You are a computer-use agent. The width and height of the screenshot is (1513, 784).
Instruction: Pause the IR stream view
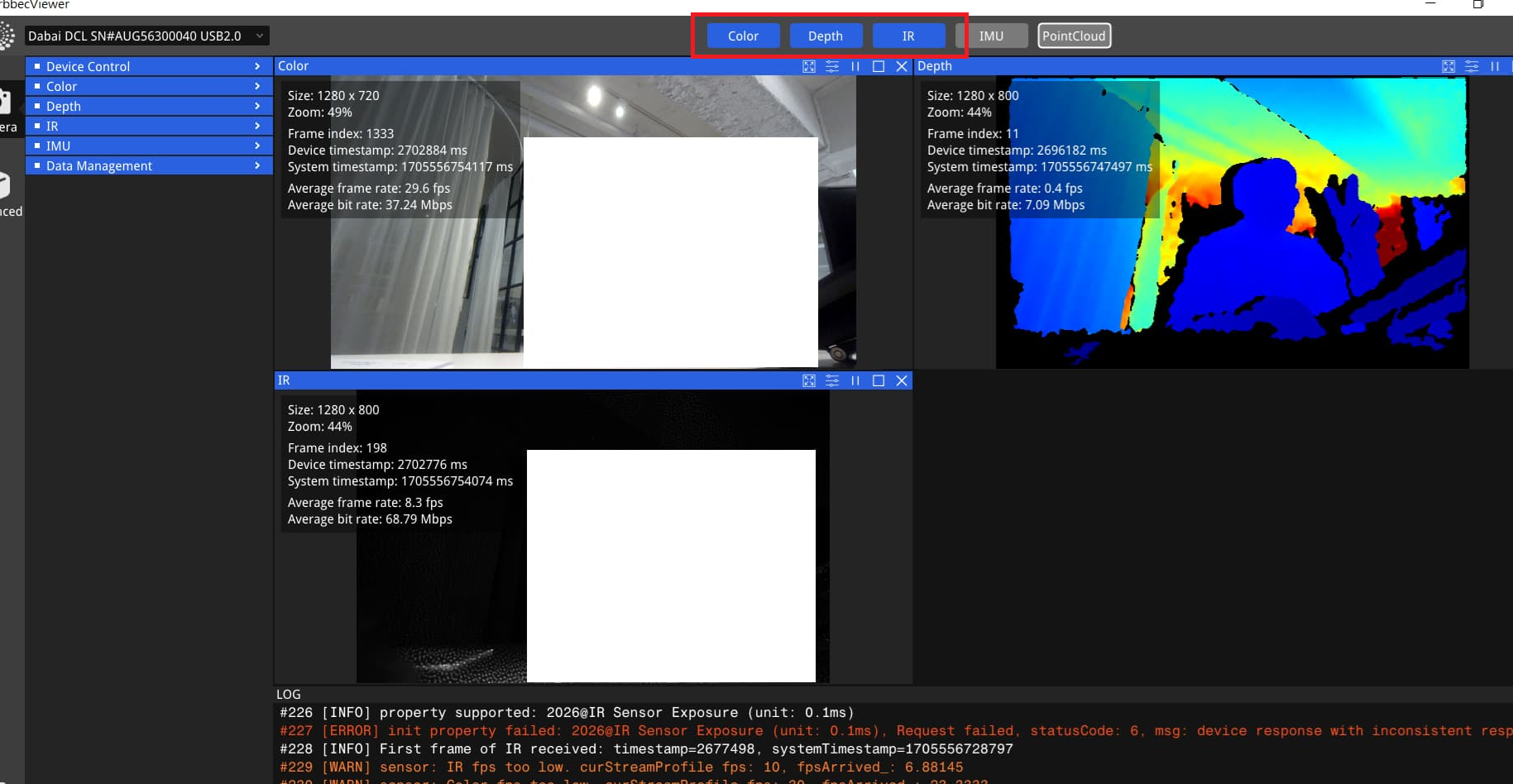pyautogui.click(x=855, y=380)
